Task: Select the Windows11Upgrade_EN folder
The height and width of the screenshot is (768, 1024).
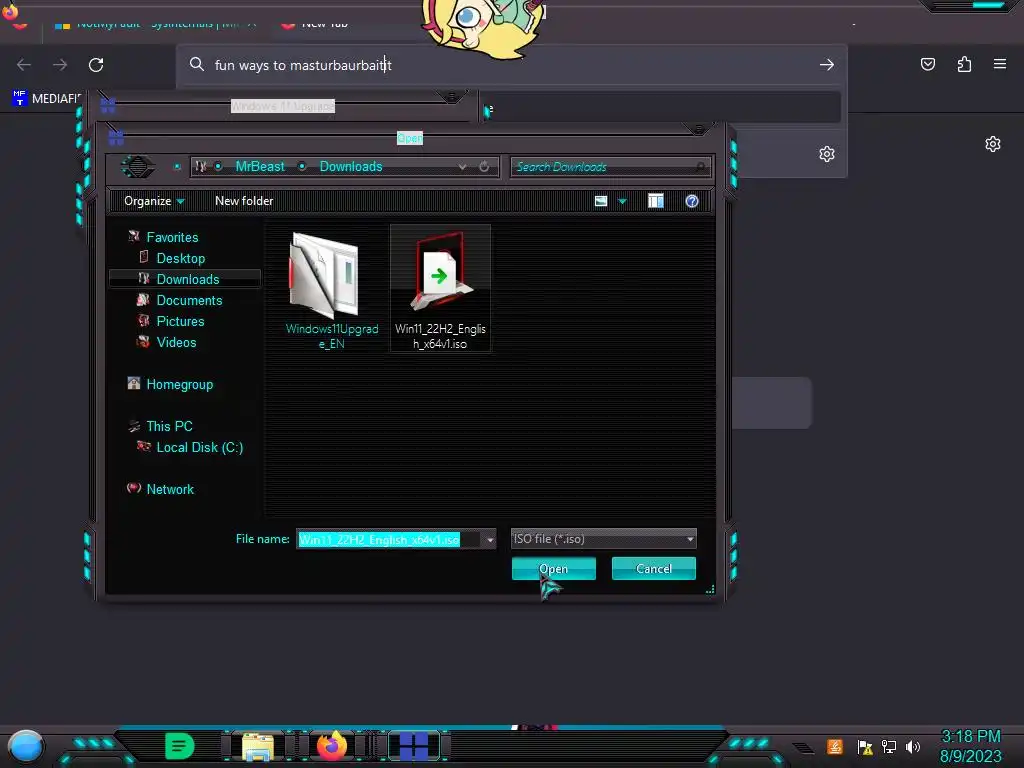Action: (331, 291)
